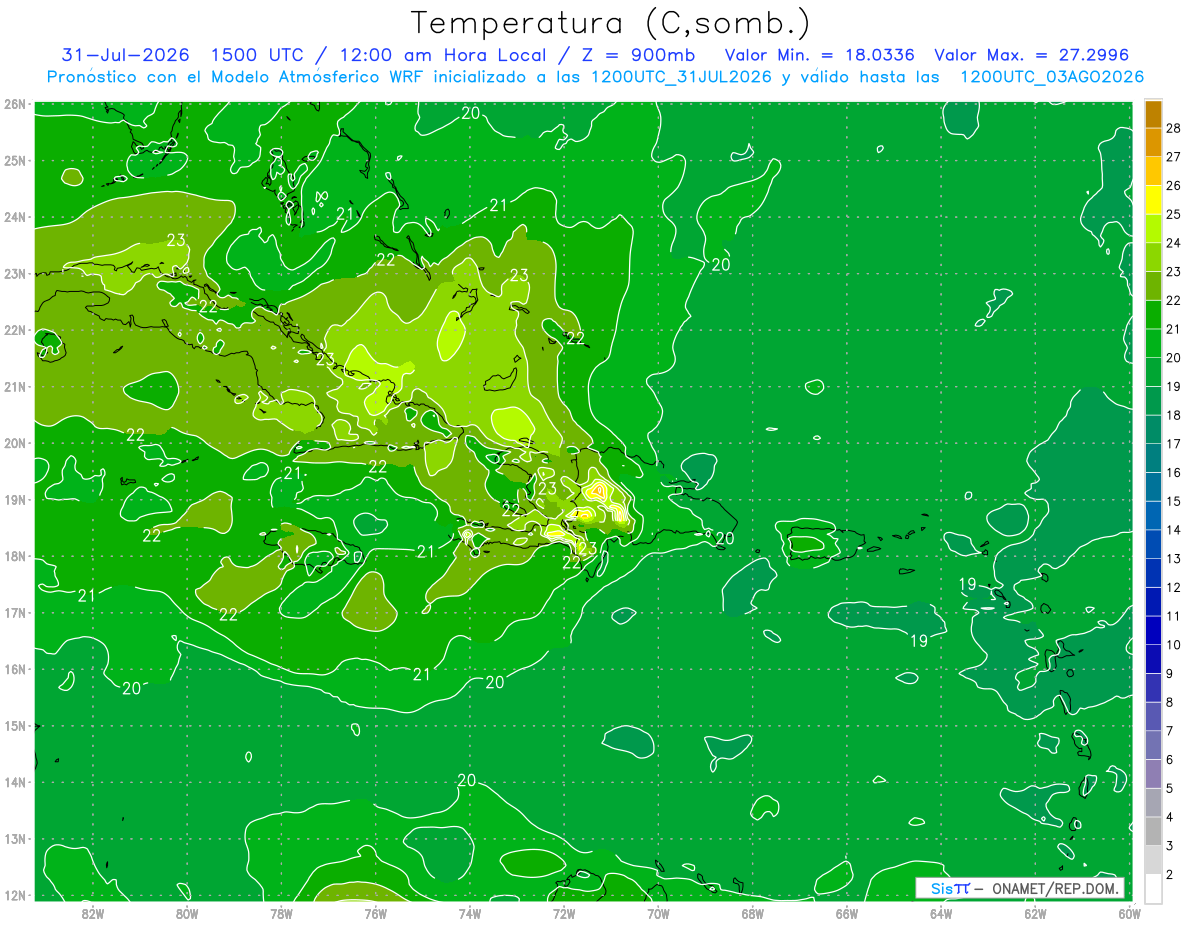Image resolution: width=1200 pixels, height=927 pixels.
Task: Click the "72W" longitude axis label
Action: point(564,913)
